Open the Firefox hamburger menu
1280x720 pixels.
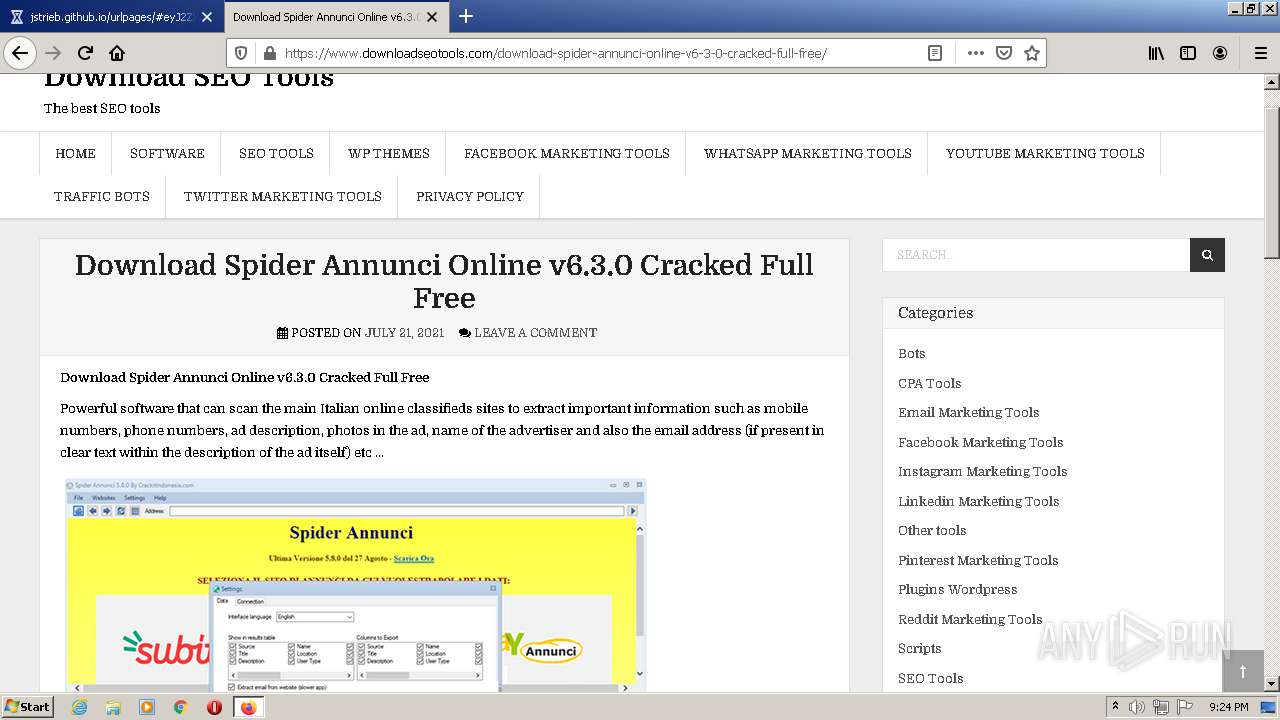coord(1260,53)
